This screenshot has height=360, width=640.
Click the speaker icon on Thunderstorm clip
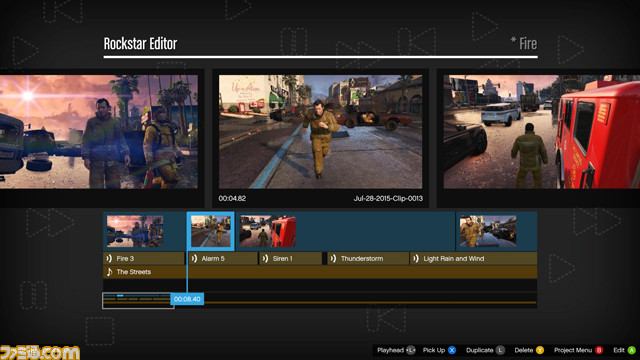point(333,258)
